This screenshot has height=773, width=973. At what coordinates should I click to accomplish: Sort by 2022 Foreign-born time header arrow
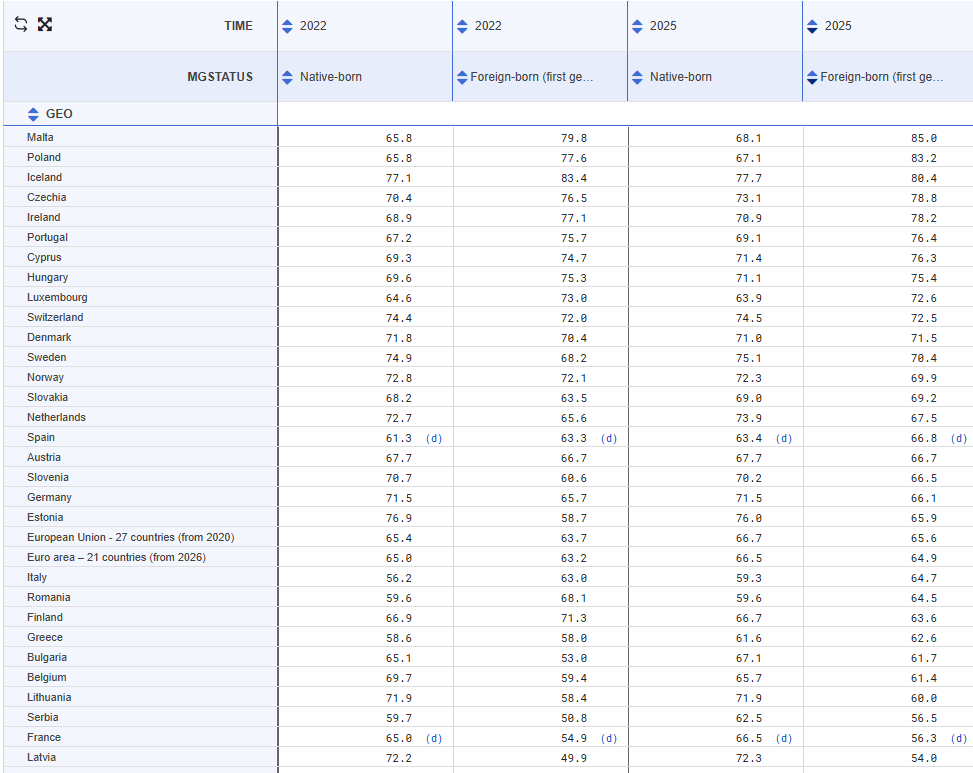(x=462, y=26)
